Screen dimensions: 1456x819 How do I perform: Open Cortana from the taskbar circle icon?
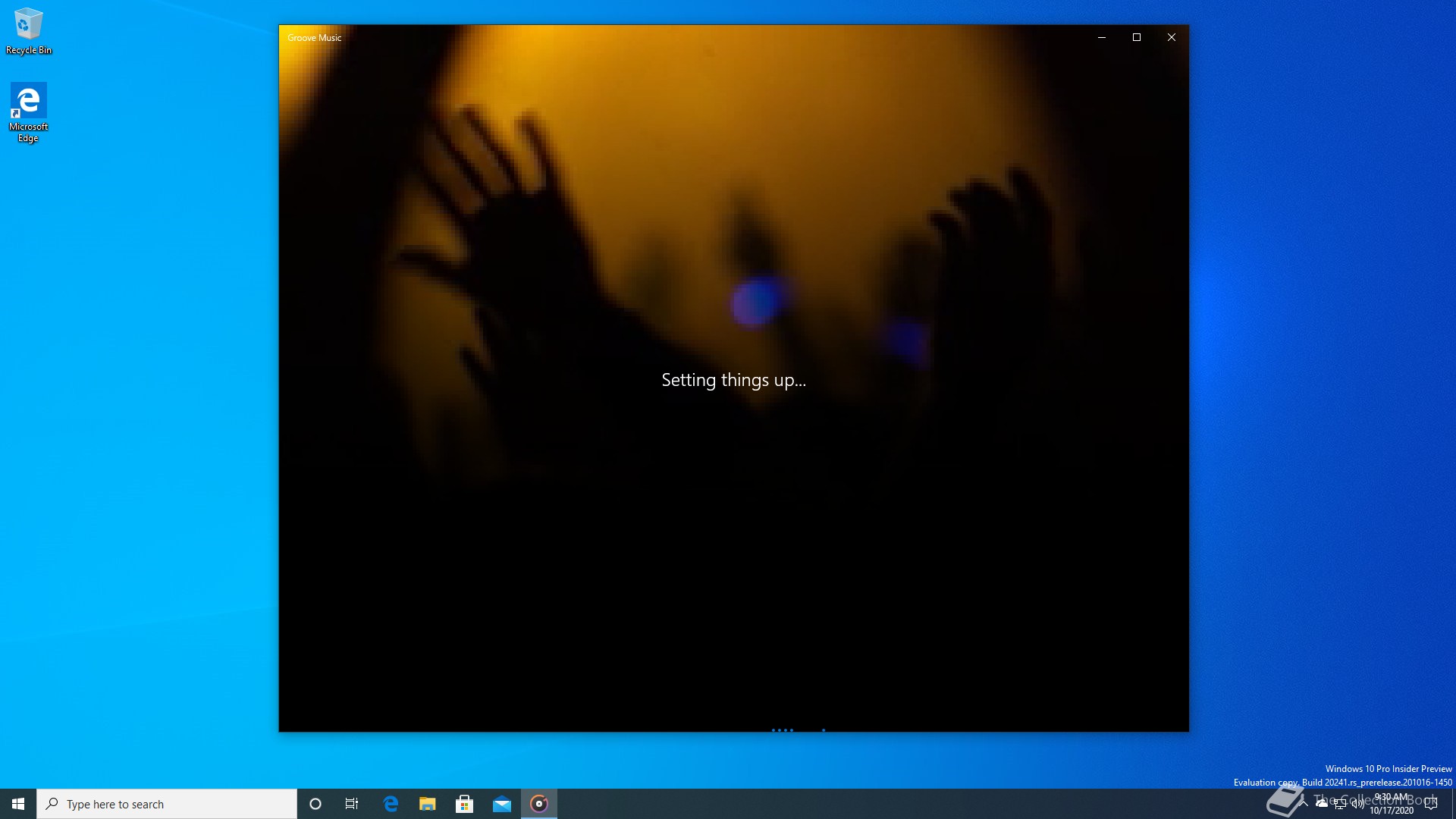point(315,804)
